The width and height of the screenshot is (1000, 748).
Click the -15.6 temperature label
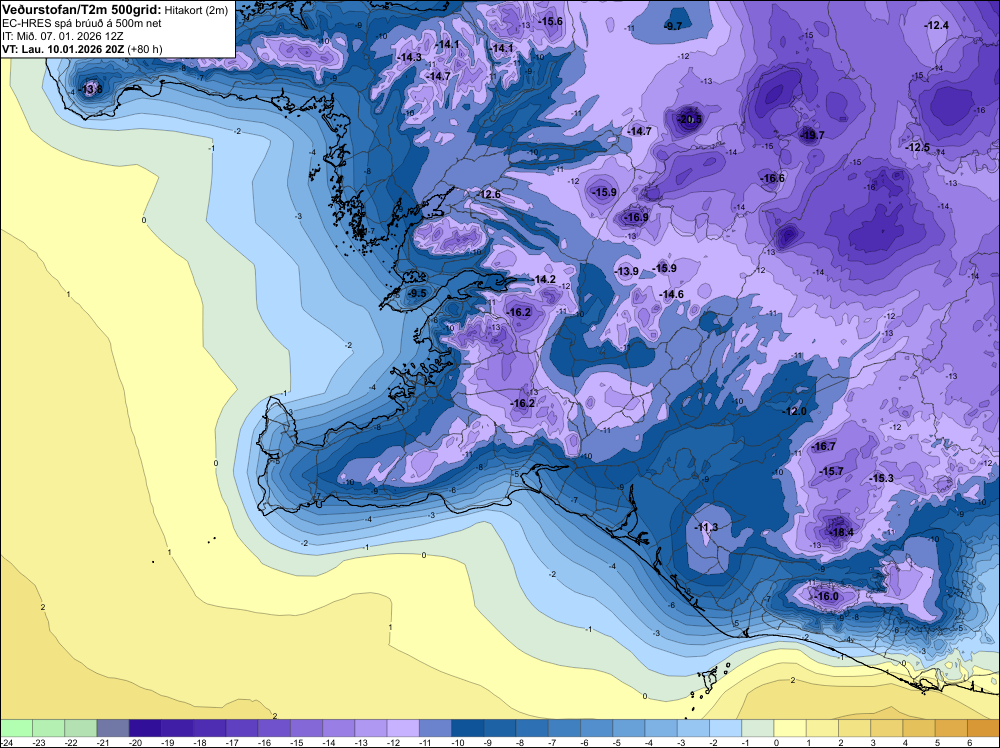551,21
